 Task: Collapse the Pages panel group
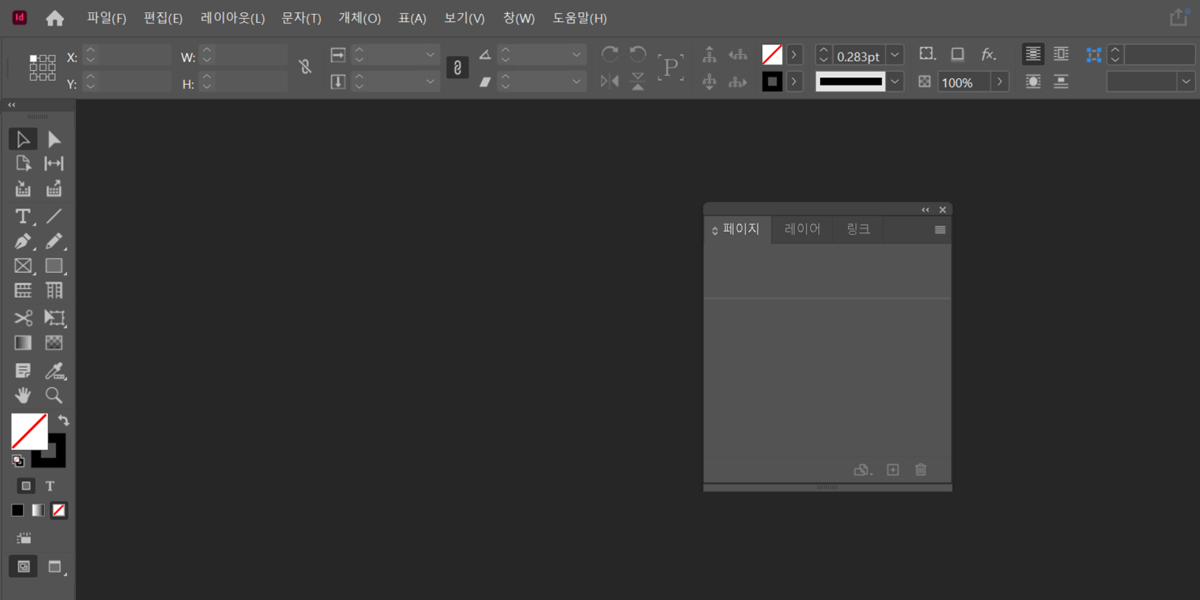926,210
